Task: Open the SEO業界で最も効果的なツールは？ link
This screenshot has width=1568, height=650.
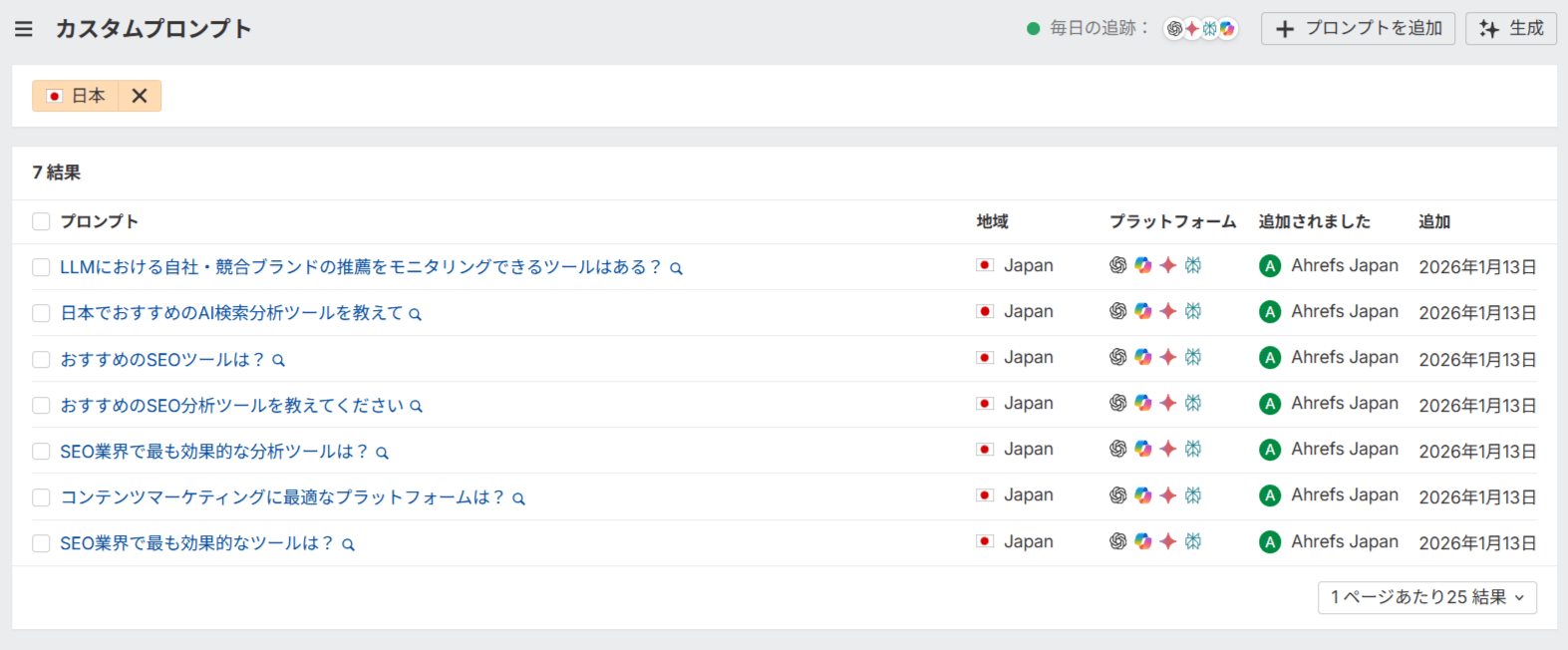Action: click(196, 543)
